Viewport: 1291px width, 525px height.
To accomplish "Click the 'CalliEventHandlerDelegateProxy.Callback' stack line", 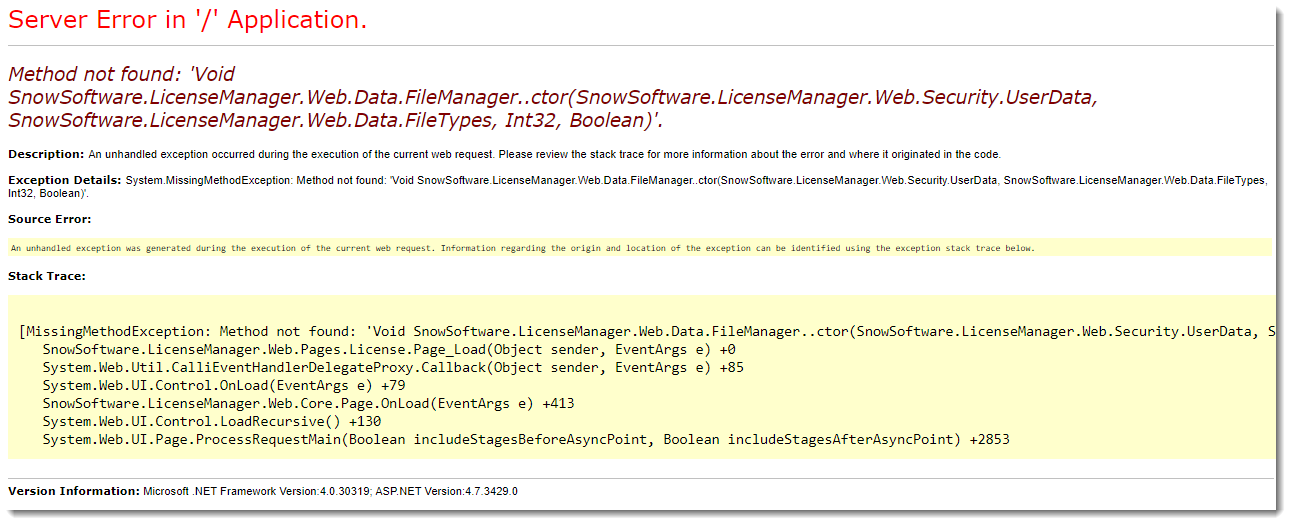I will tap(393, 367).
